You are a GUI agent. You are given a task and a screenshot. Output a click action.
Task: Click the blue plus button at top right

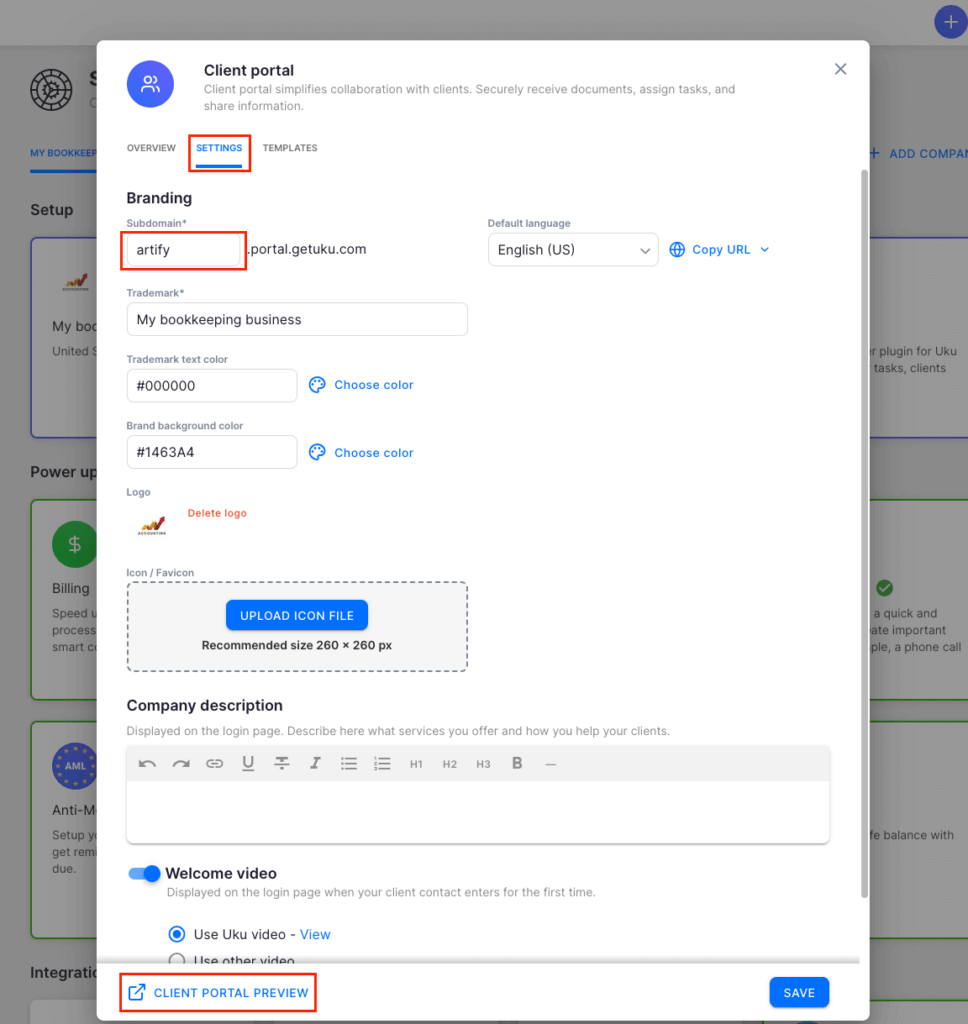(950, 22)
